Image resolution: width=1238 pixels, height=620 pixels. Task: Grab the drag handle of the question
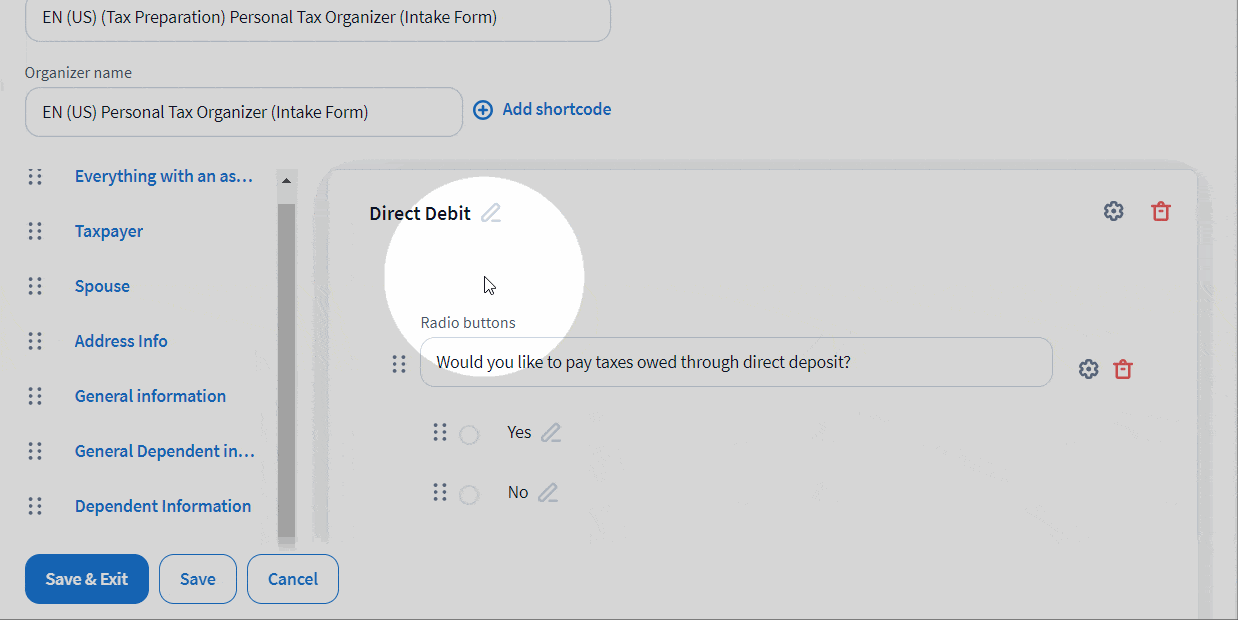[x=399, y=364]
